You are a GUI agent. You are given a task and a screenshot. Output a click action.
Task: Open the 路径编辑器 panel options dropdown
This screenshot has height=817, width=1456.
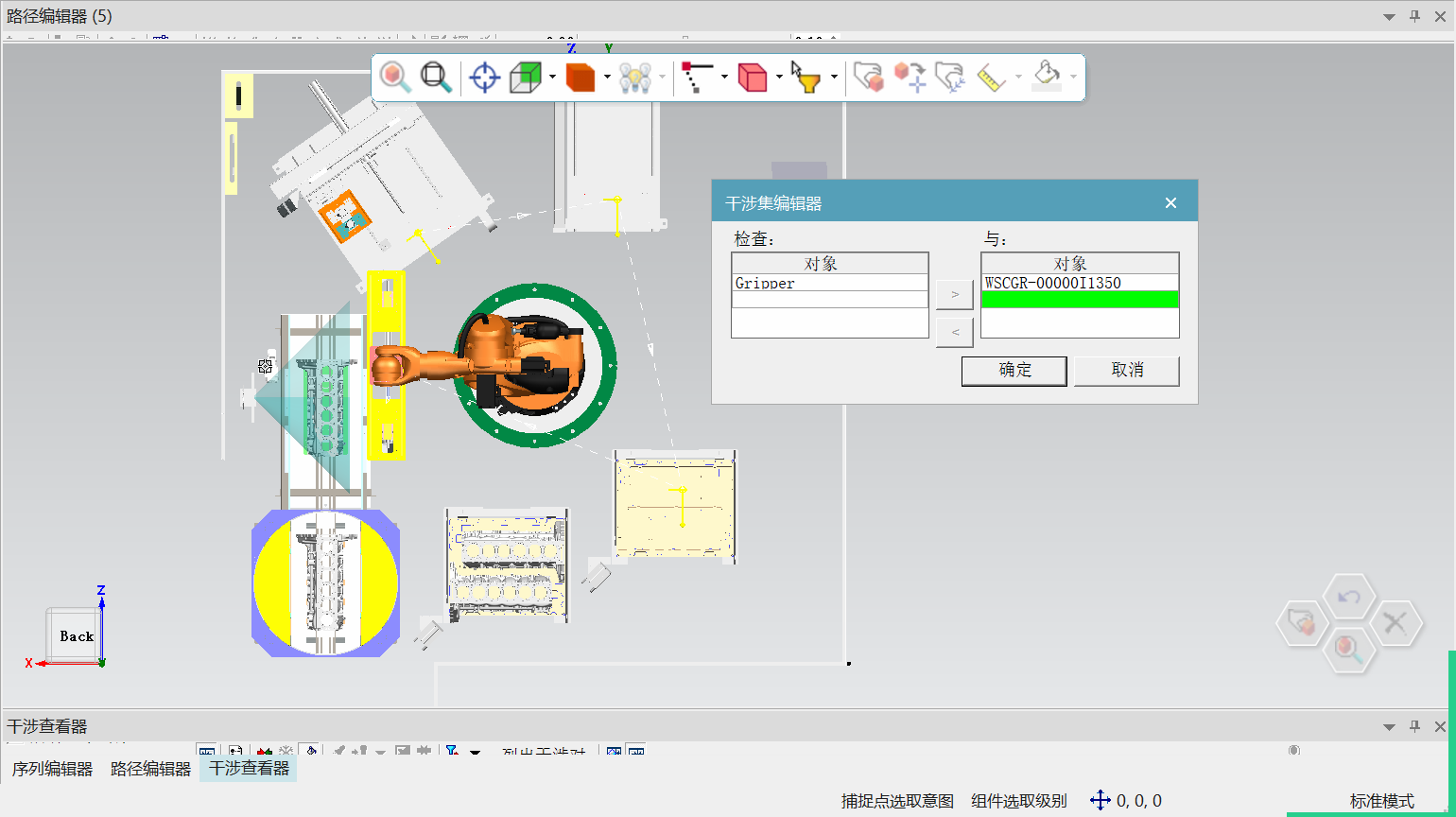(1389, 16)
